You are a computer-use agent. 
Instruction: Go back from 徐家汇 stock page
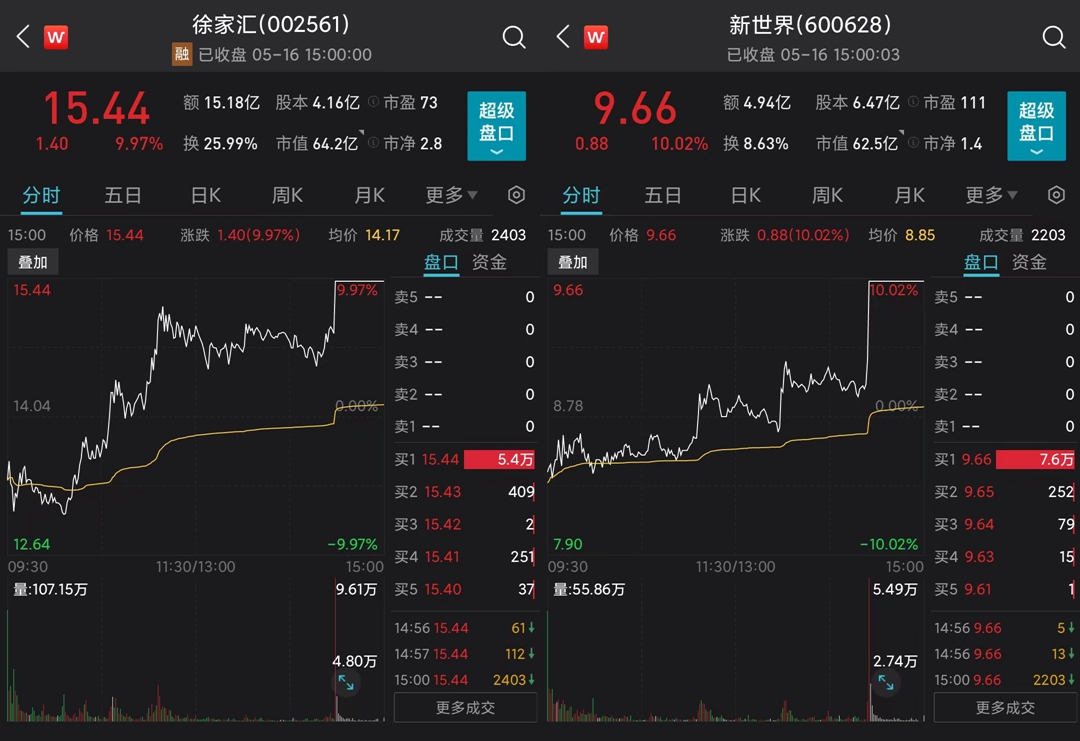pos(23,36)
